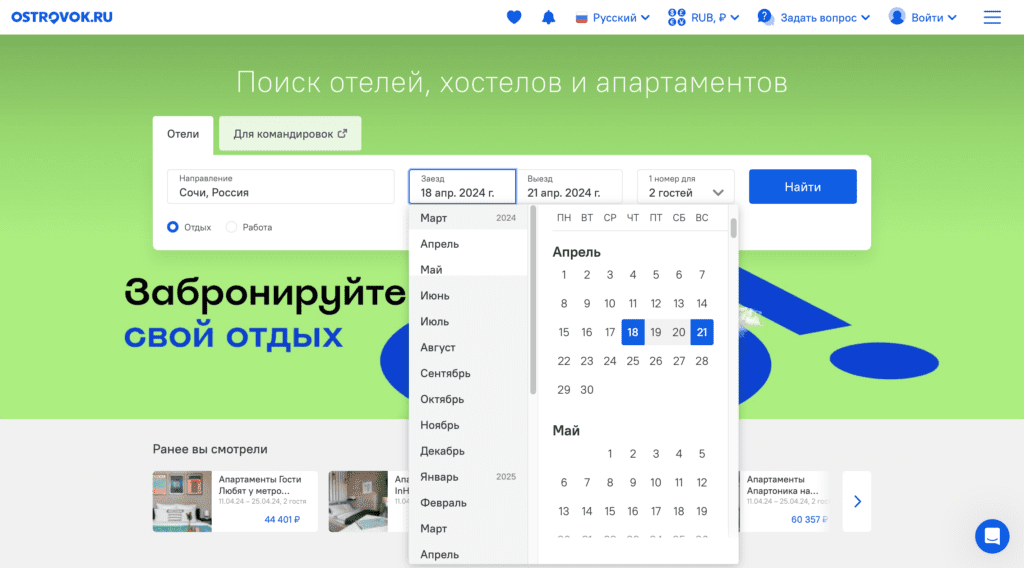1024x568 pixels.
Task: Pick April 18 check-in date
Action: point(633,332)
